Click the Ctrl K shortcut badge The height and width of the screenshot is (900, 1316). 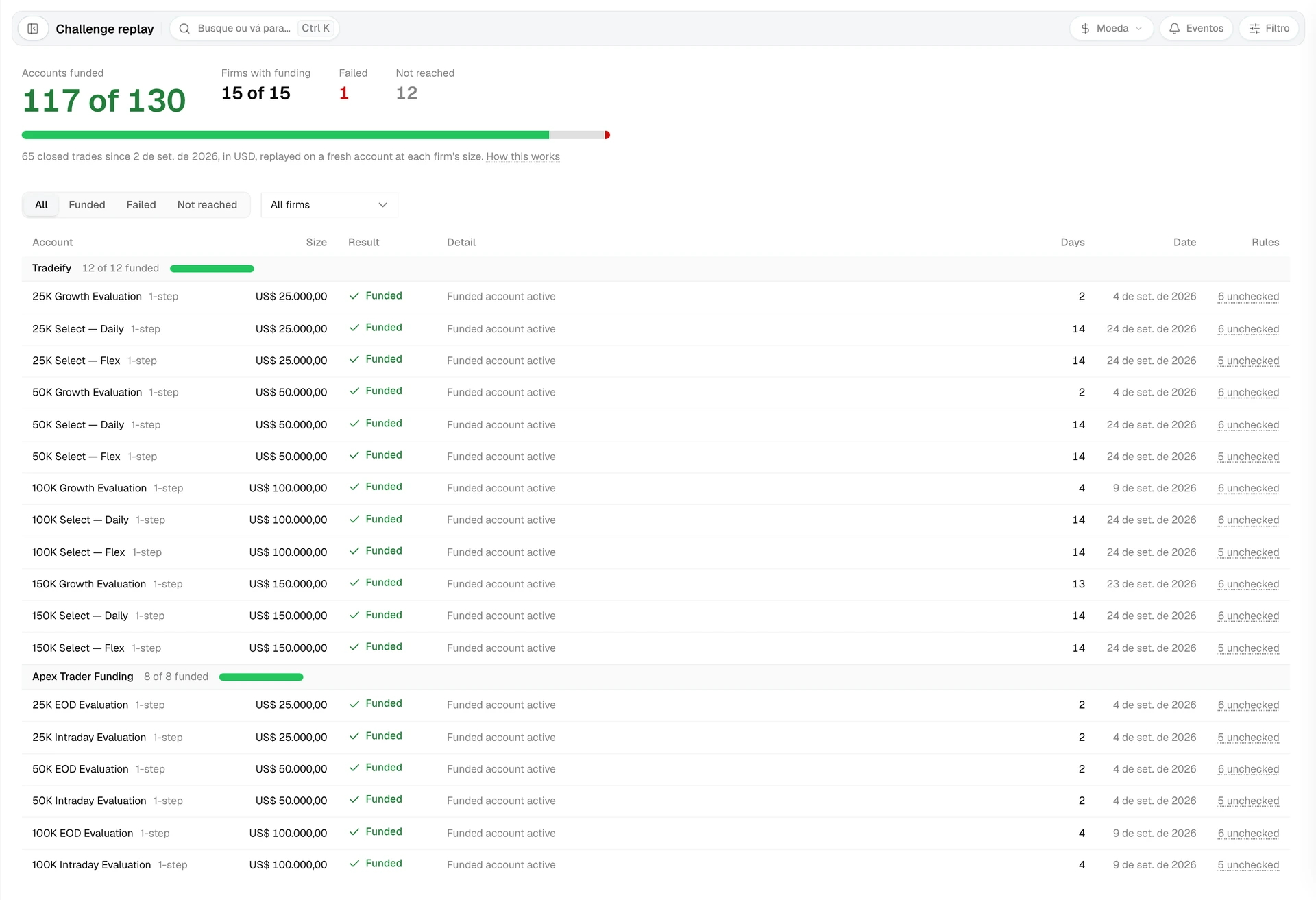[x=315, y=29]
